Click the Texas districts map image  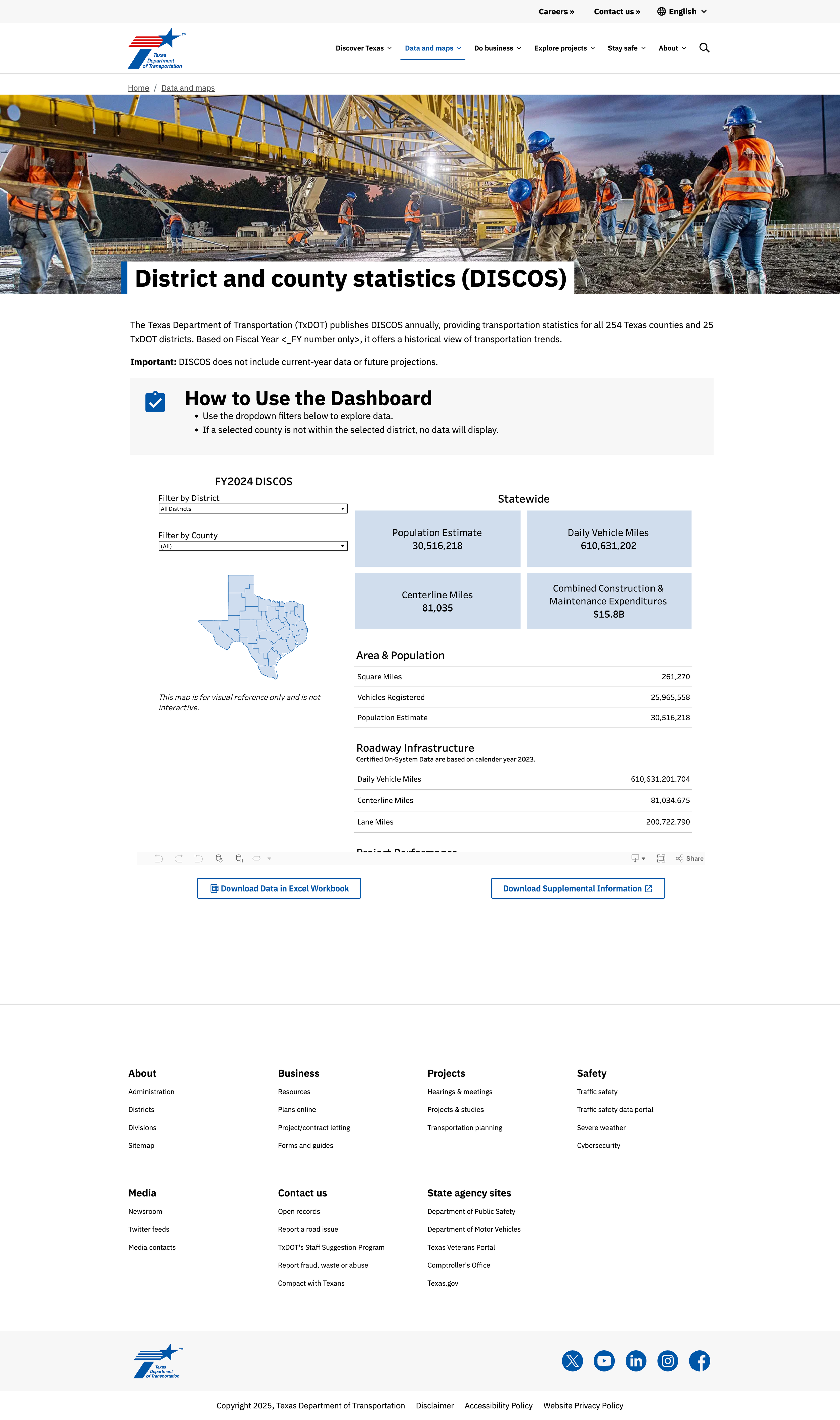click(253, 627)
